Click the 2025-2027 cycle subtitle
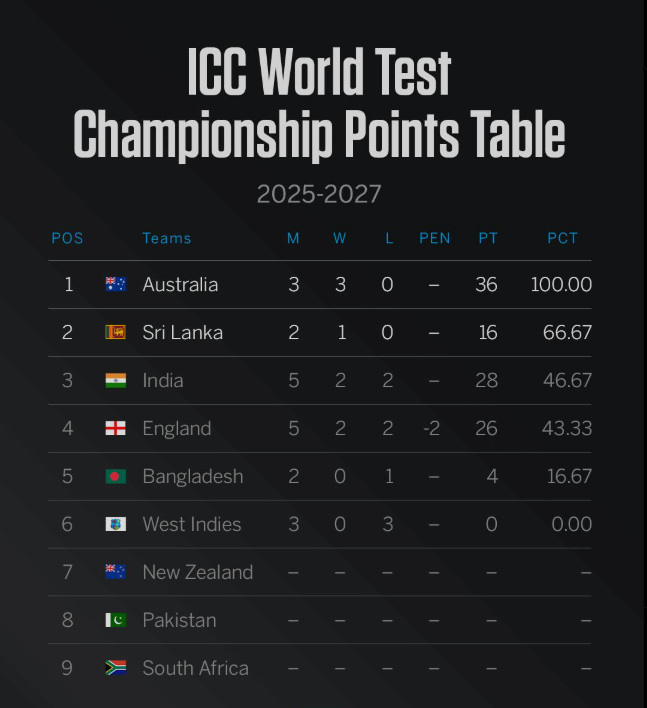The height and width of the screenshot is (708, 647). [319, 194]
